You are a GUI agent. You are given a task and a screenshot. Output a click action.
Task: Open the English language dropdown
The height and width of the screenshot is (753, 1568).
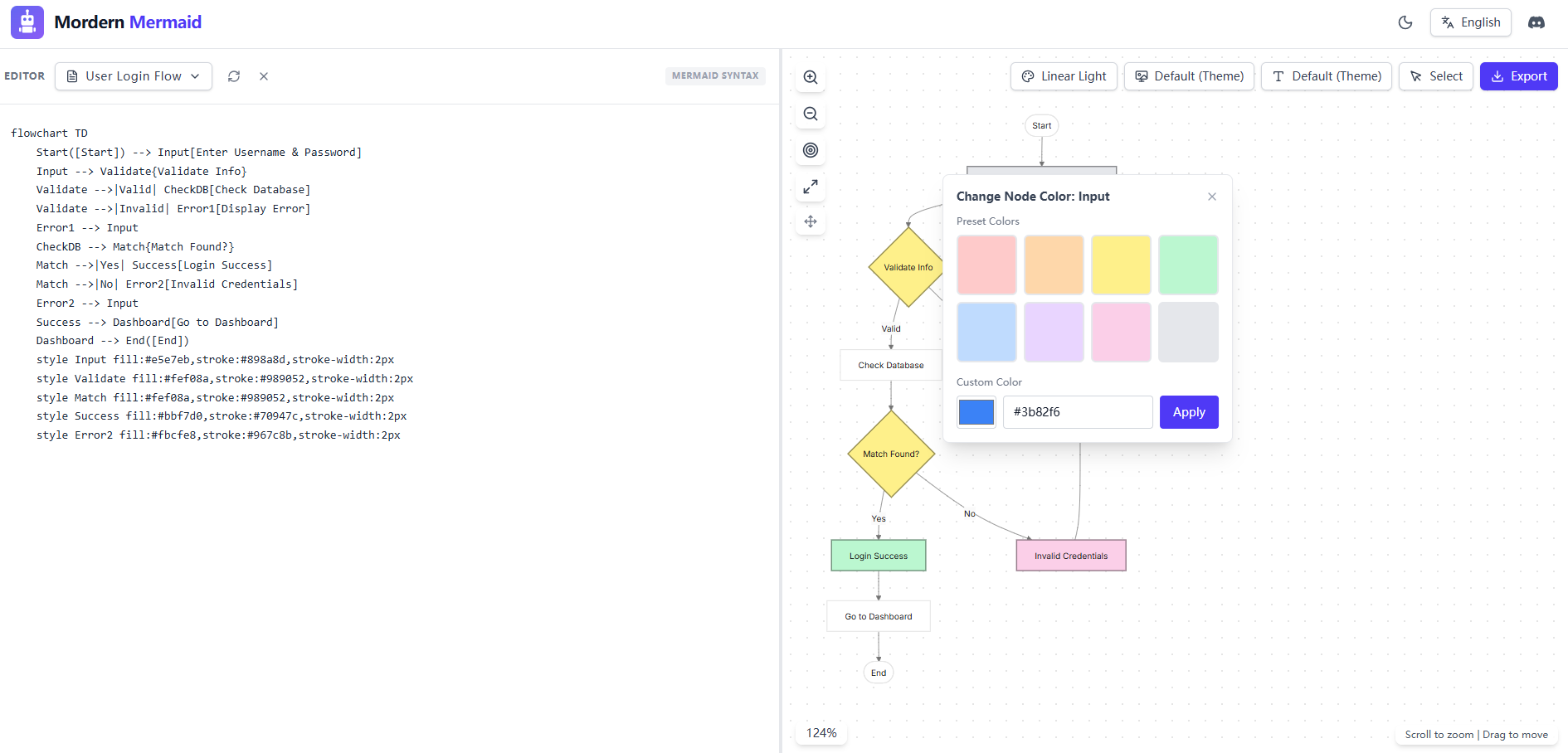tap(1470, 22)
